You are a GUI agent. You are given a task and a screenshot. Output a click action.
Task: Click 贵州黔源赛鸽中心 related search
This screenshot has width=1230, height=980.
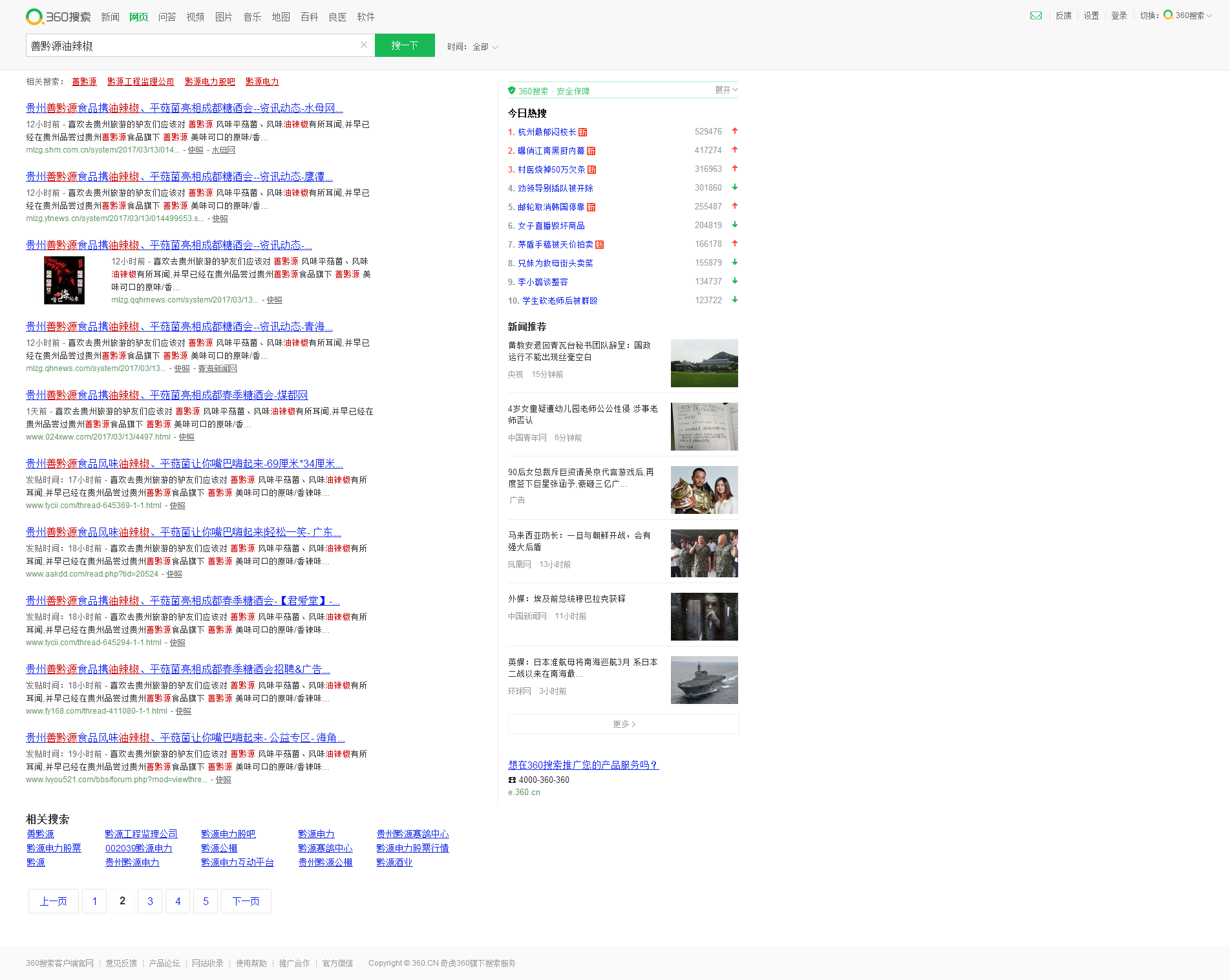[412, 834]
